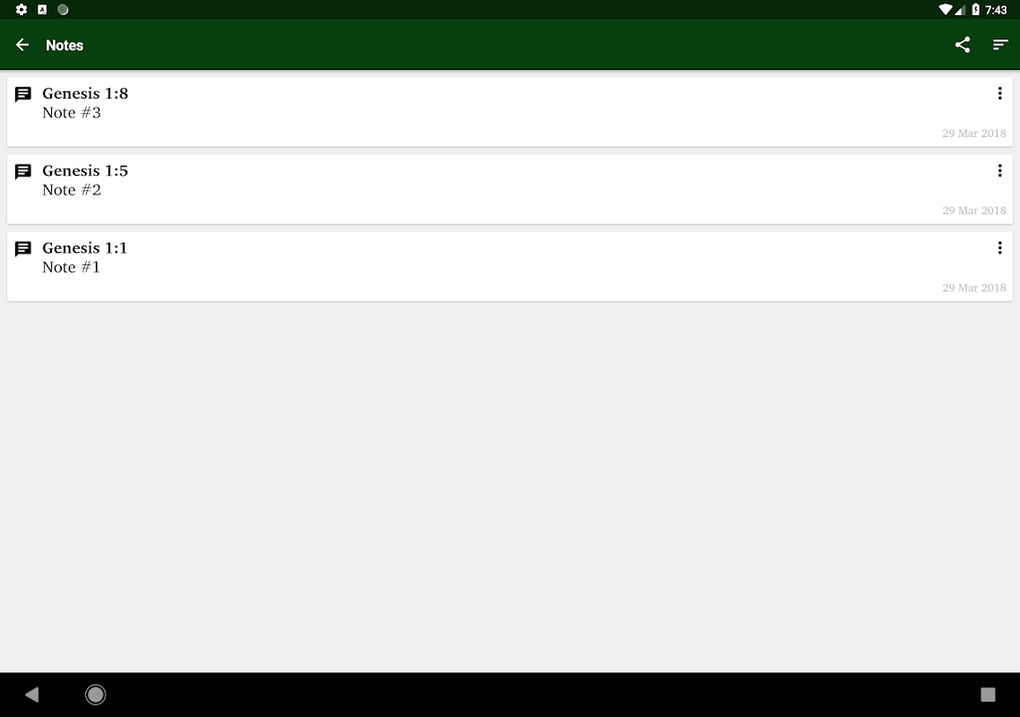The image size is (1020, 717).
Task: Click note icon beside Genesis 1:5
Action: coord(23,172)
